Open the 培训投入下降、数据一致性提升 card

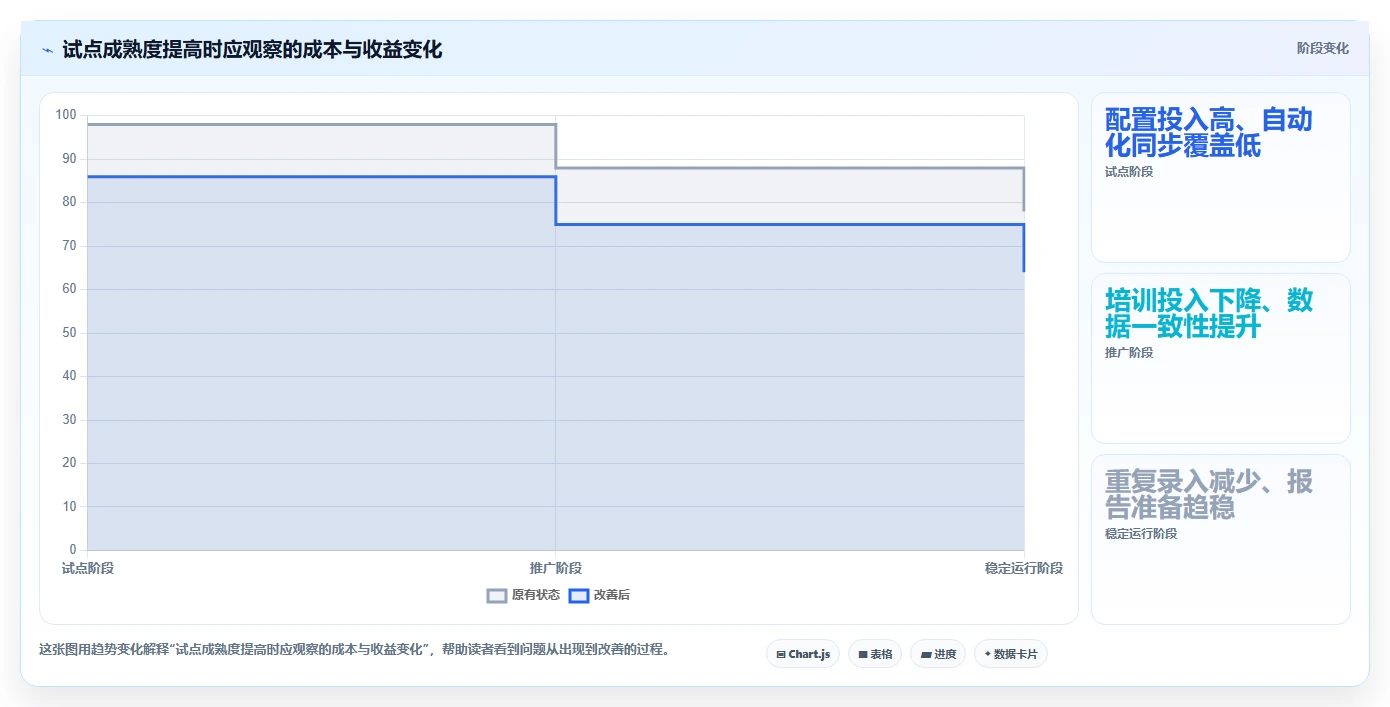(x=1221, y=359)
